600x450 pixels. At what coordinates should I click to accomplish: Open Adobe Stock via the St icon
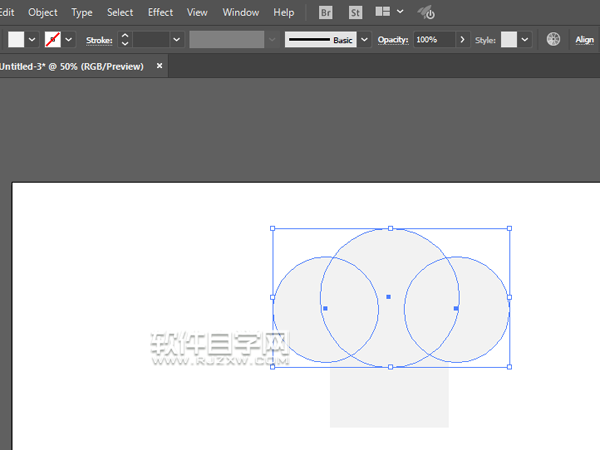[355, 13]
